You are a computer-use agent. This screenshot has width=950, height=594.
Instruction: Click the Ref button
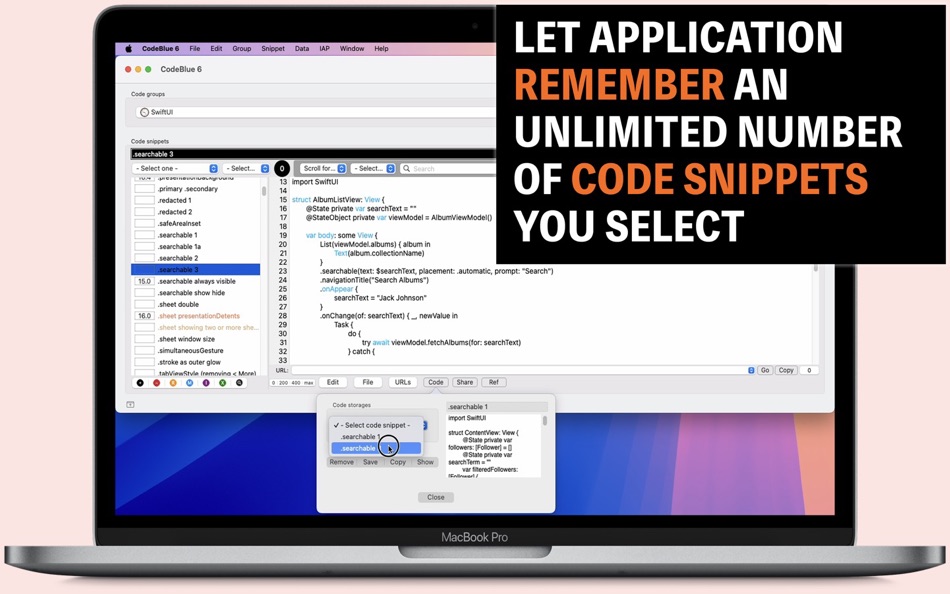pos(494,382)
